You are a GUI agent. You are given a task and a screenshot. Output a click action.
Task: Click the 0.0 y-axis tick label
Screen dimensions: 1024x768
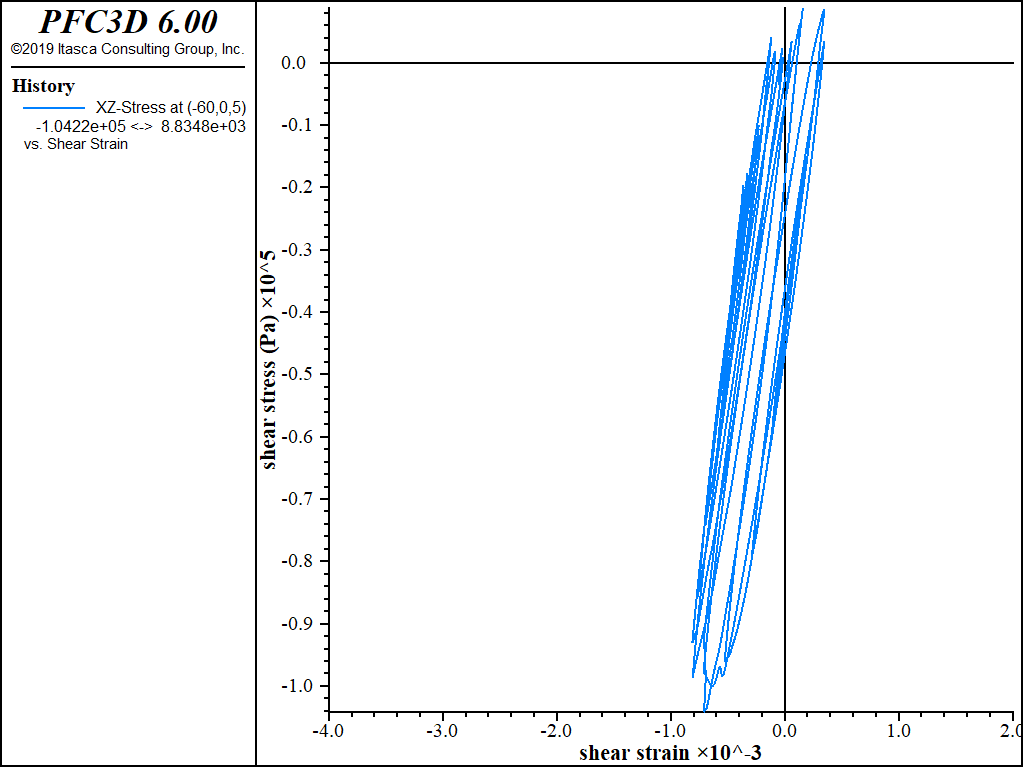(x=293, y=63)
